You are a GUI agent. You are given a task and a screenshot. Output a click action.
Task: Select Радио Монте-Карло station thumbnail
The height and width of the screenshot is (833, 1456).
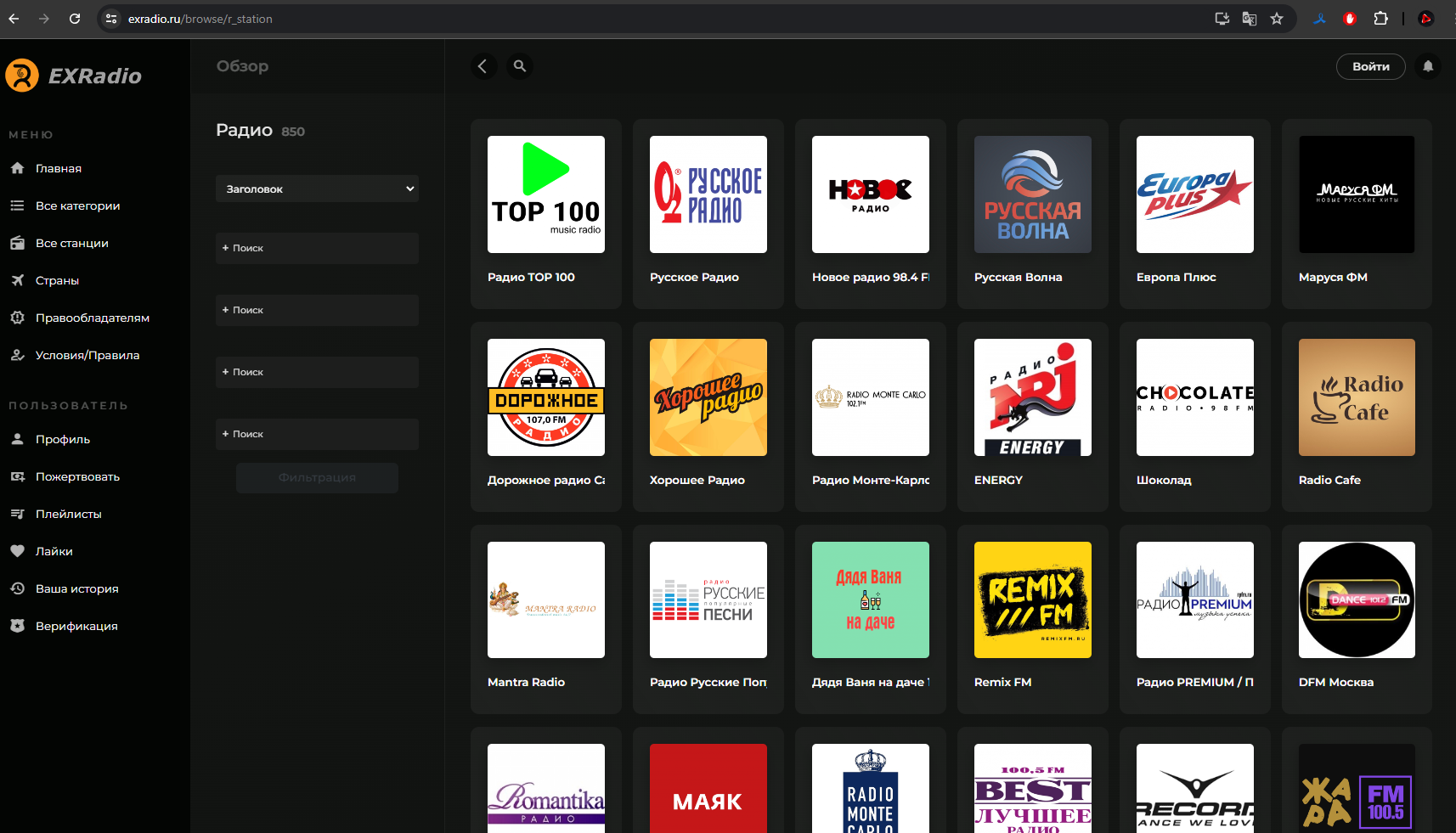871,397
